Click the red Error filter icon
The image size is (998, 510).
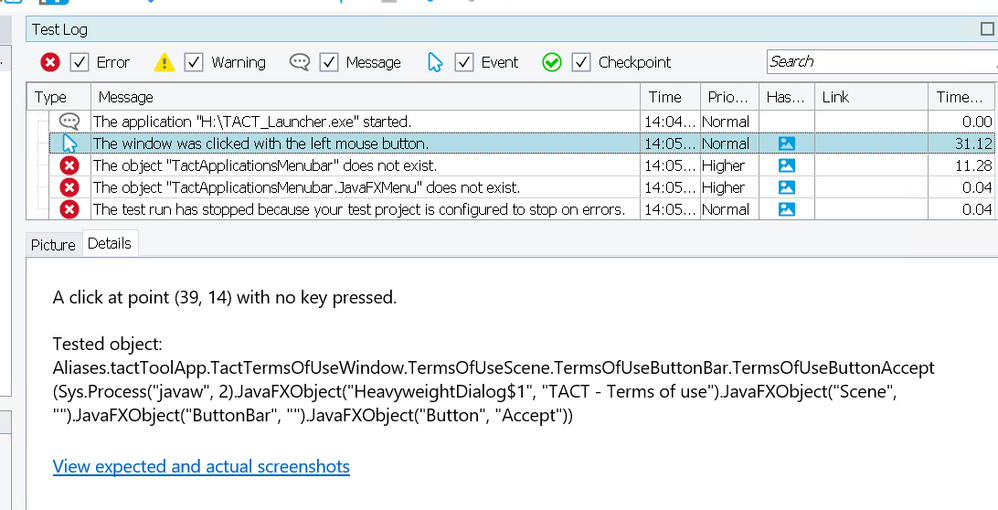pyautogui.click(x=50, y=62)
